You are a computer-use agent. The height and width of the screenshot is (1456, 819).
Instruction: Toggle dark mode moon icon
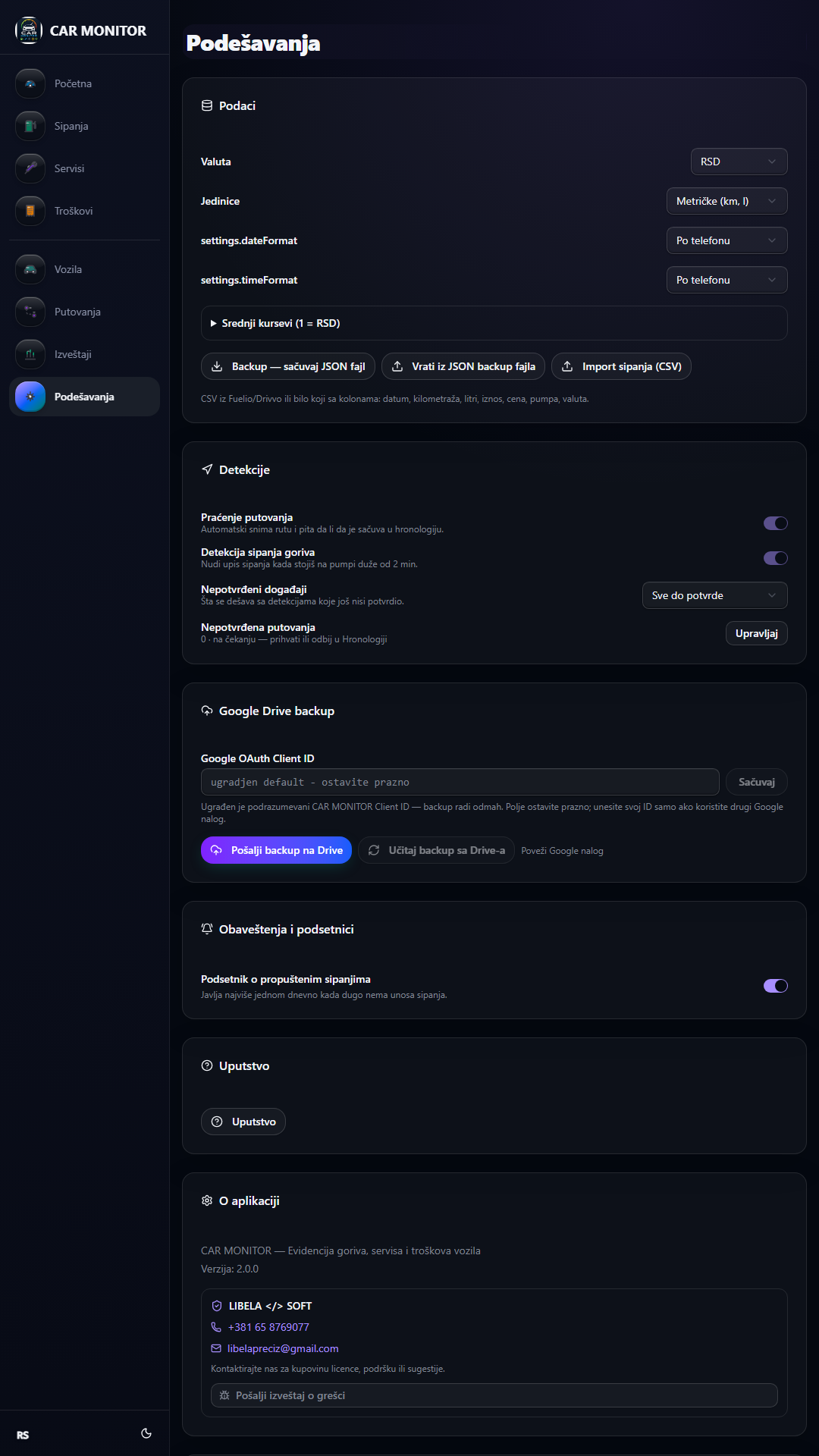pos(146,1433)
